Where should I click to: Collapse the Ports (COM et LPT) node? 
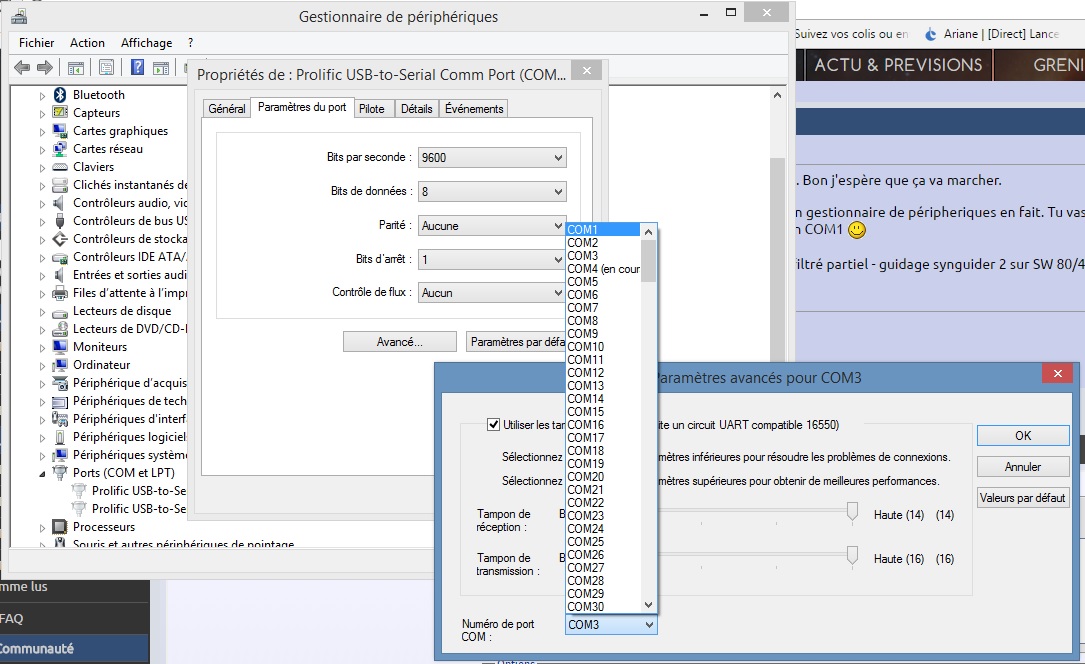coord(42,474)
